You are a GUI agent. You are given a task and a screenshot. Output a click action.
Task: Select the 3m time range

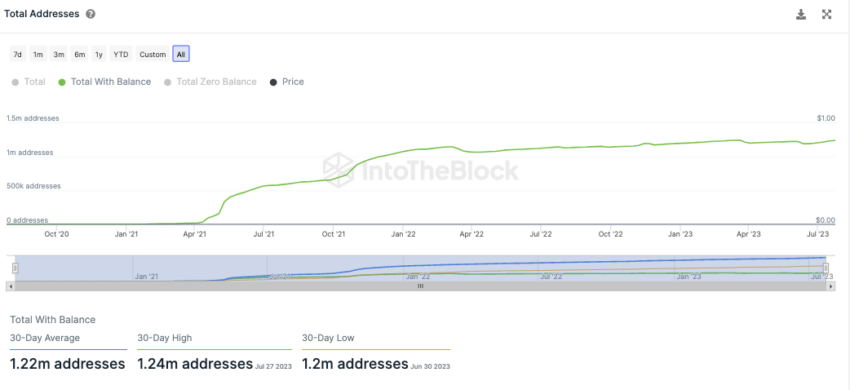coord(59,54)
